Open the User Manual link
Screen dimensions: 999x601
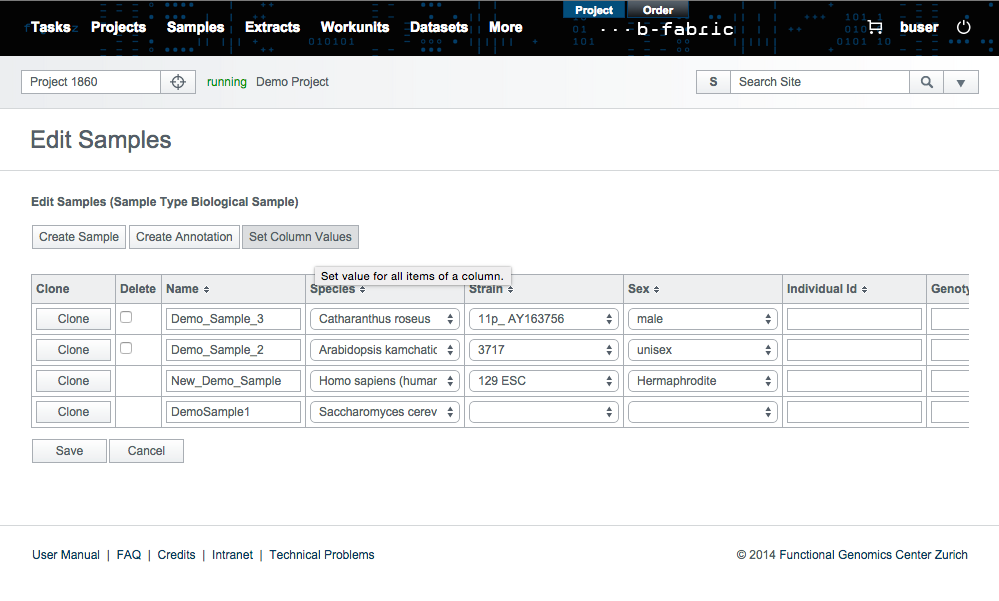[x=66, y=555]
